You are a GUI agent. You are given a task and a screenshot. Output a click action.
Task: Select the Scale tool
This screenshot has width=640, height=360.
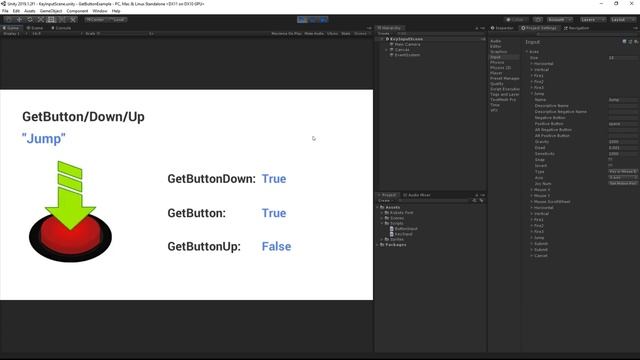[x=40, y=20]
